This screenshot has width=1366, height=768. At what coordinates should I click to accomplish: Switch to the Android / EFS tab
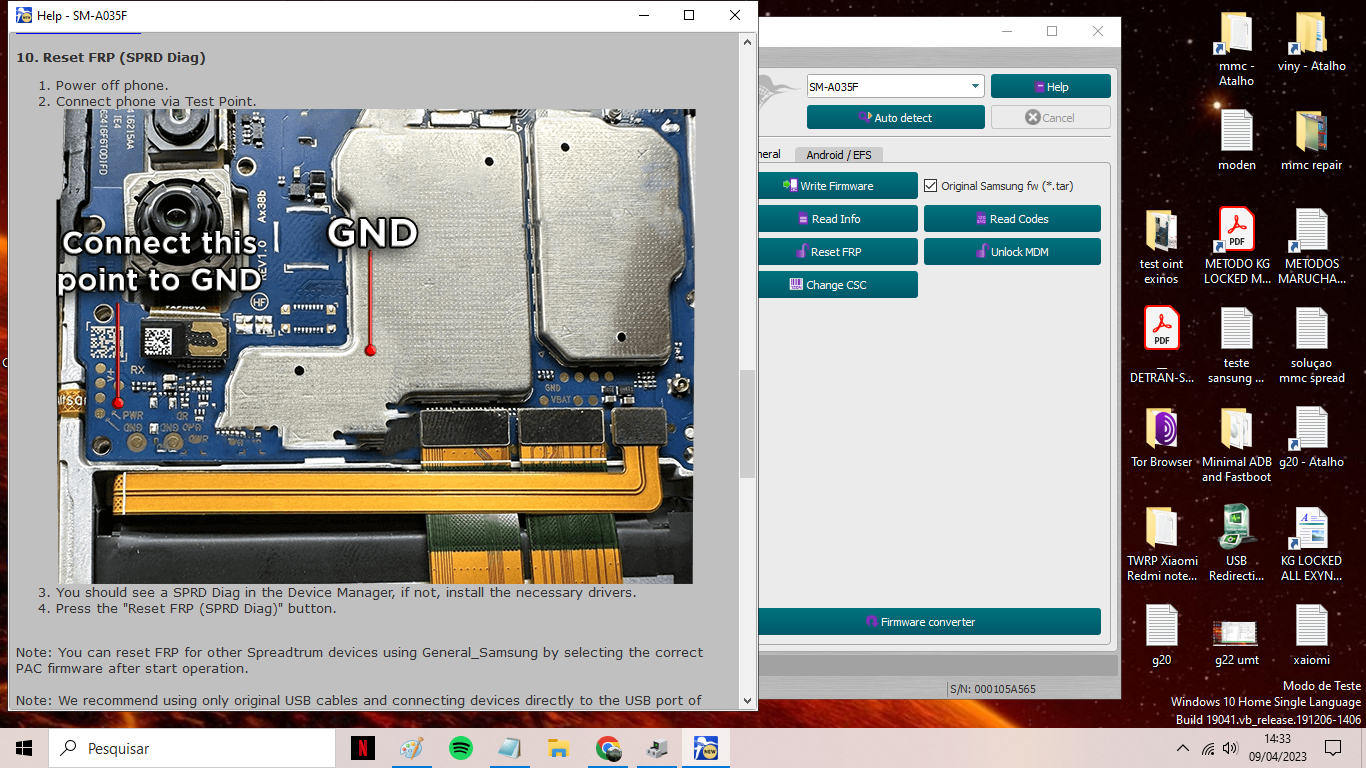[838, 154]
